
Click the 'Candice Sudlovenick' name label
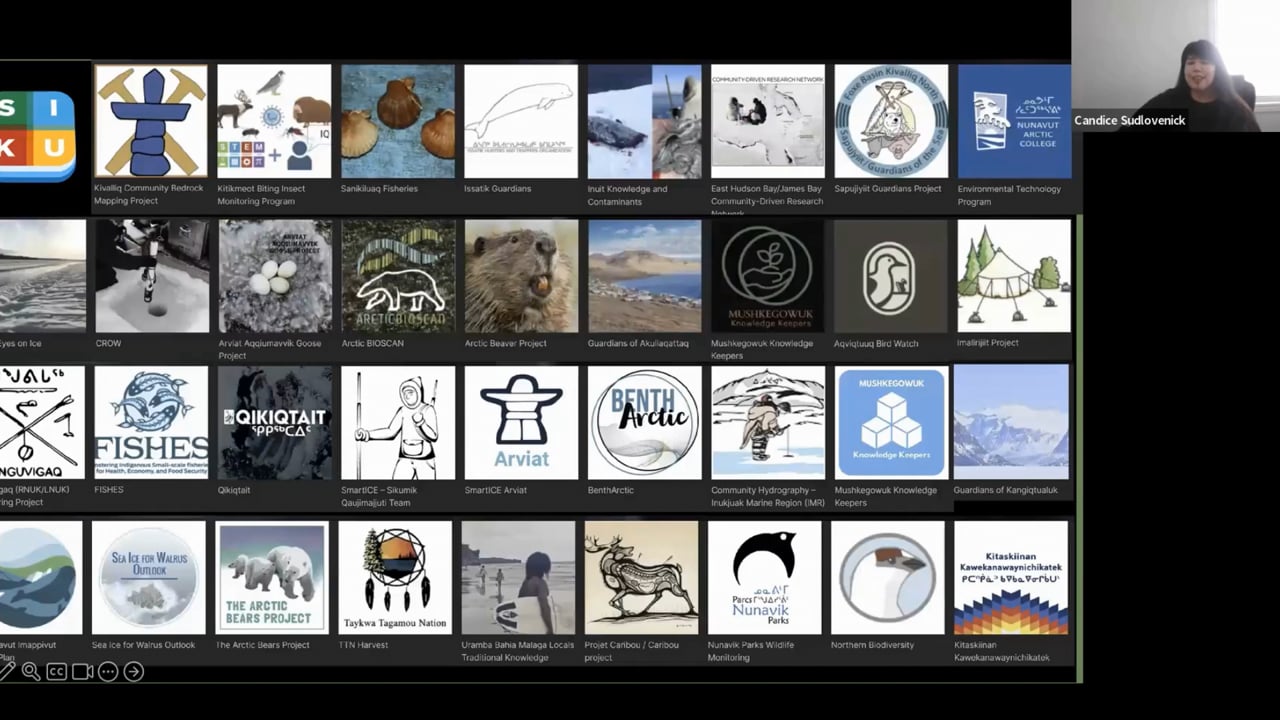(x=1129, y=120)
